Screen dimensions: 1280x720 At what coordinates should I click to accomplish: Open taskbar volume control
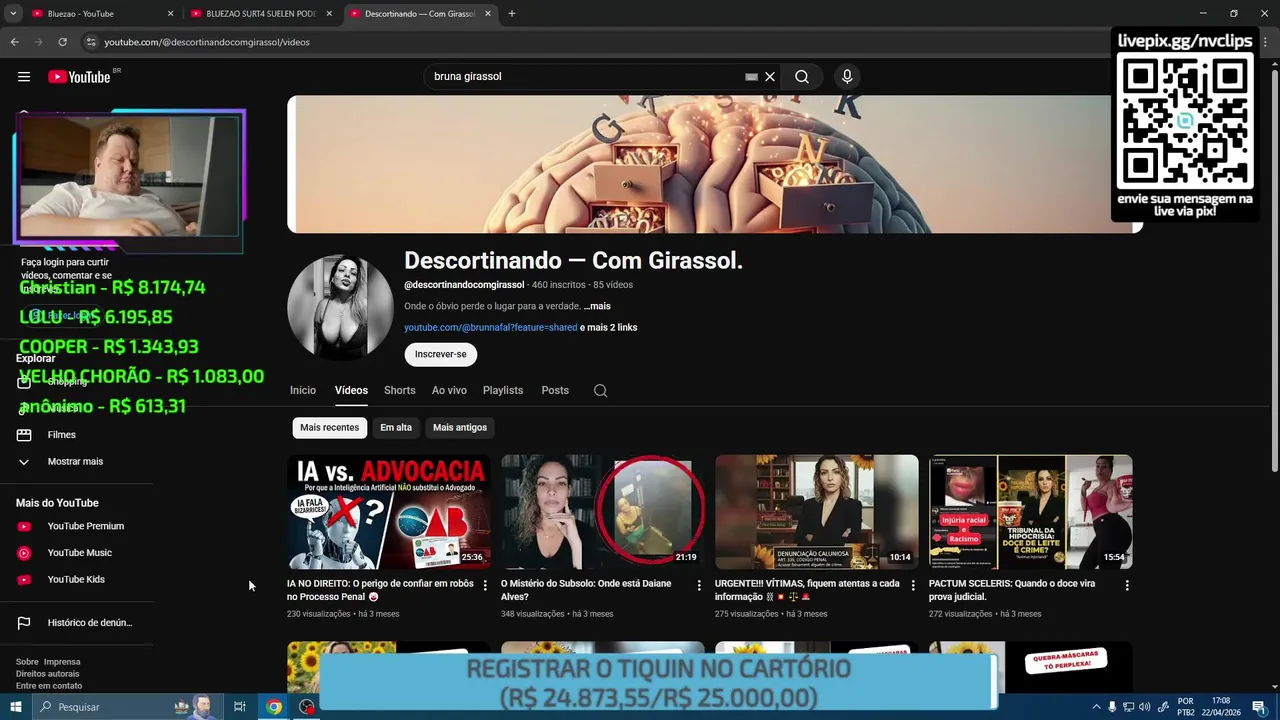pos(1144,707)
